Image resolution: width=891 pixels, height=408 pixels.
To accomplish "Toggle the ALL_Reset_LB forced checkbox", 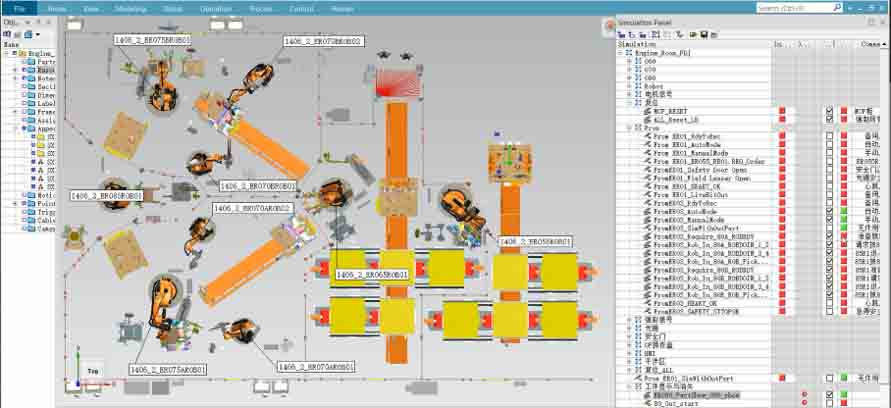I will click(x=829, y=119).
